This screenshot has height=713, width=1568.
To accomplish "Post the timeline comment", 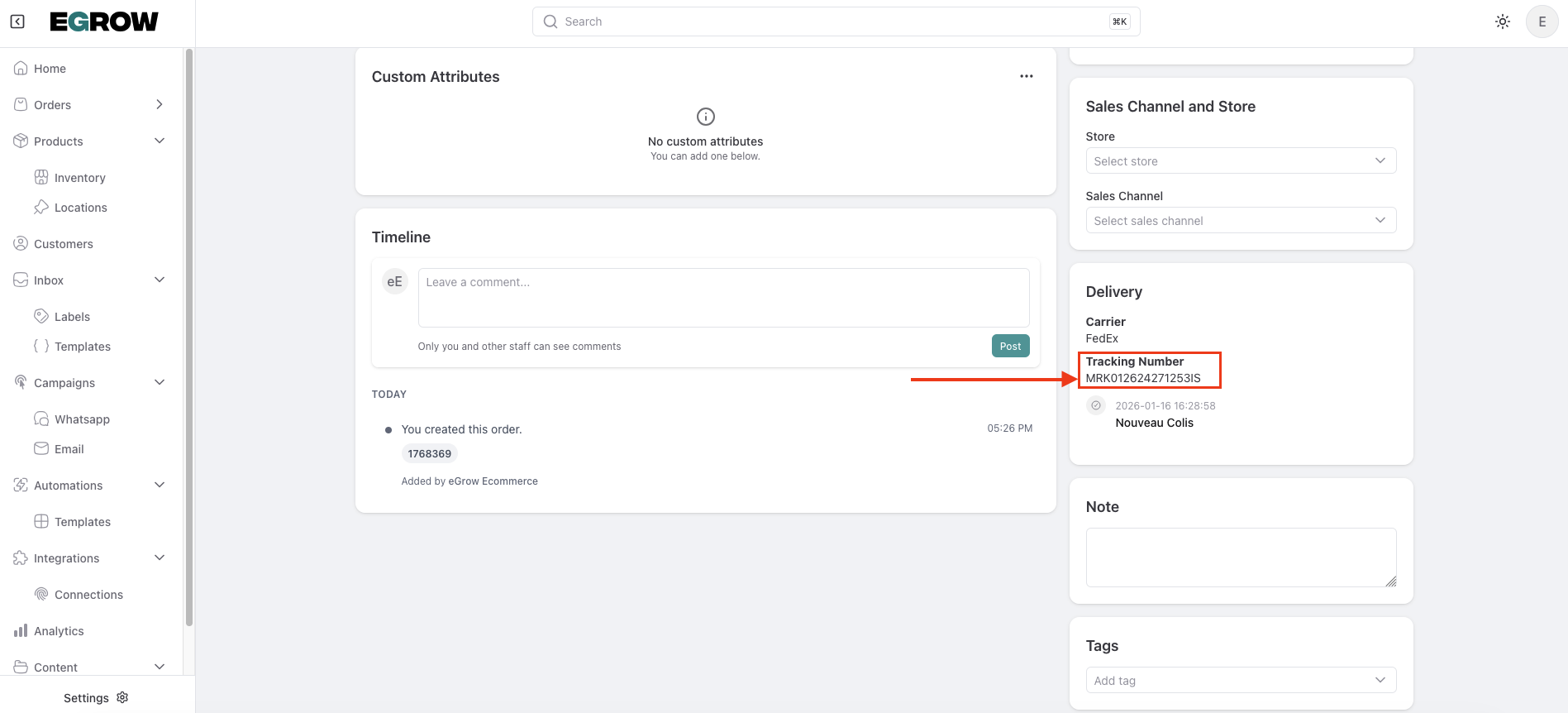I will pos(1010,347).
